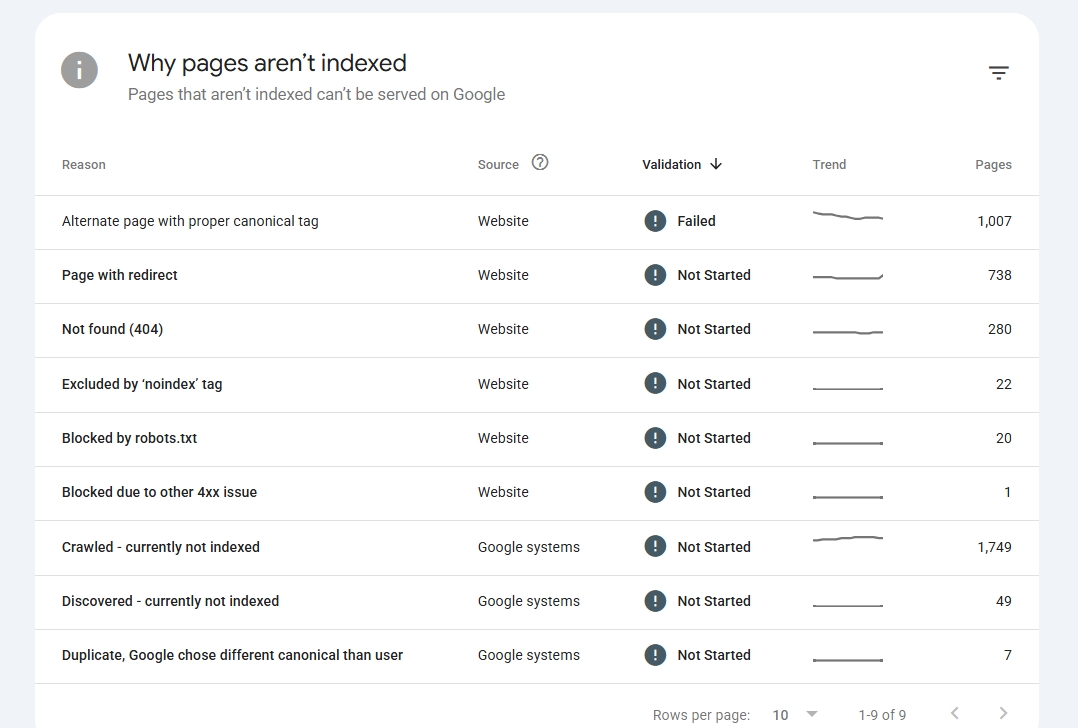The height and width of the screenshot is (728, 1078).
Task: Click the Pages column header
Action: tap(993, 164)
